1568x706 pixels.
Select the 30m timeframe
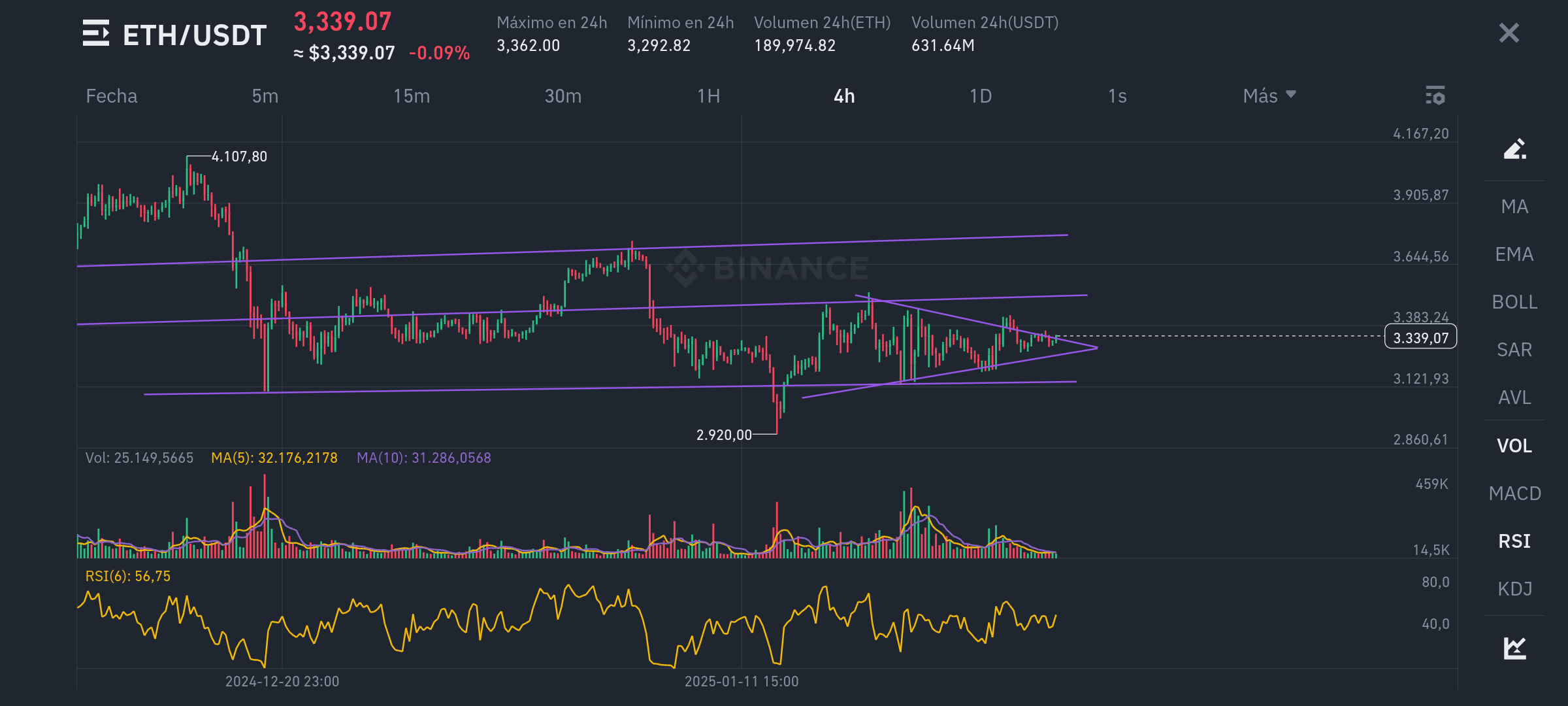(563, 96)
